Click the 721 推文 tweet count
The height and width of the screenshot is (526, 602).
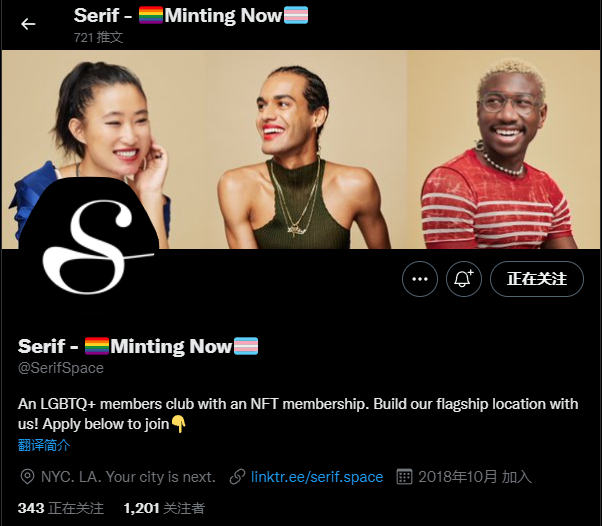[98, 37]
